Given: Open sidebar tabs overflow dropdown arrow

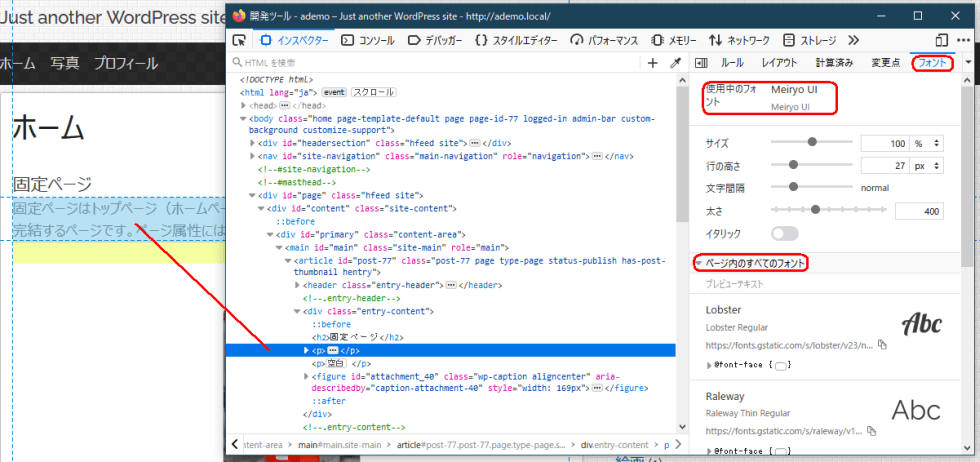Looking at the screenshot, I should (x=969, y=63).
